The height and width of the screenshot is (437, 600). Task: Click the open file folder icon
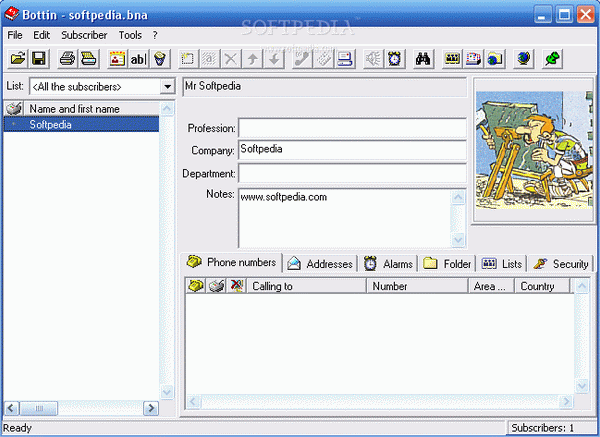pos(18,59)
